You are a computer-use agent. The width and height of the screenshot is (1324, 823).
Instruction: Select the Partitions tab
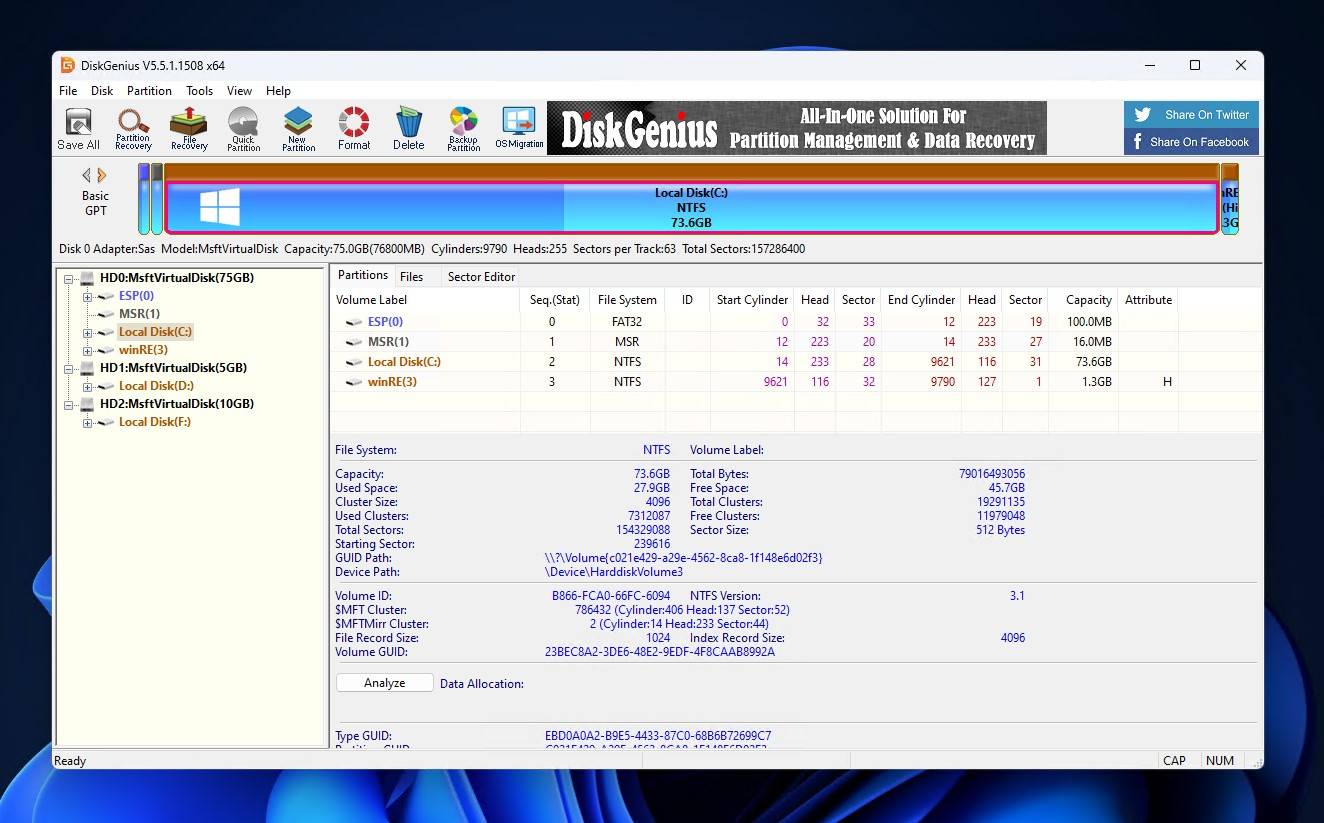[x=363, y=276]
